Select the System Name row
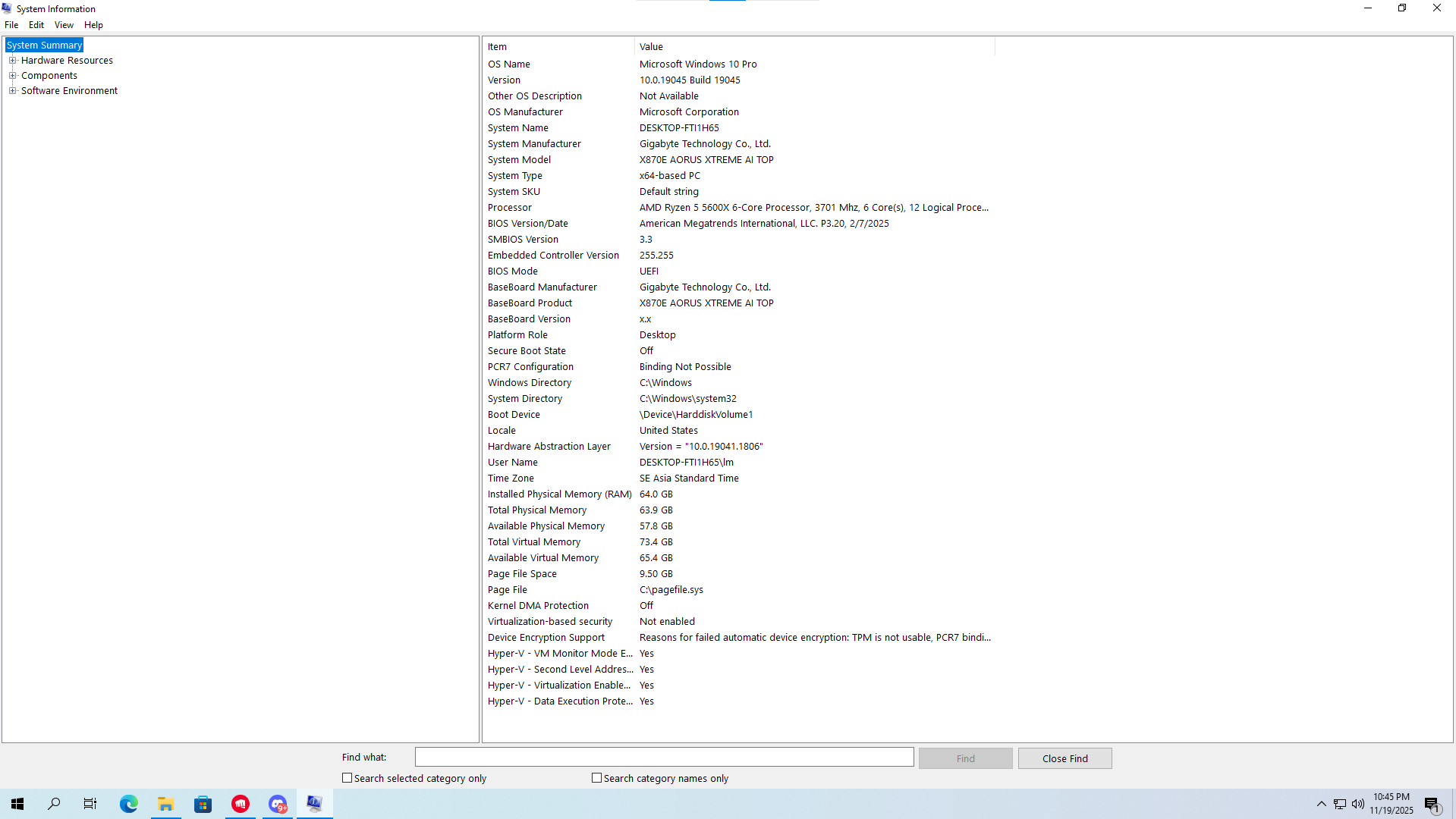 coord(739,128)
